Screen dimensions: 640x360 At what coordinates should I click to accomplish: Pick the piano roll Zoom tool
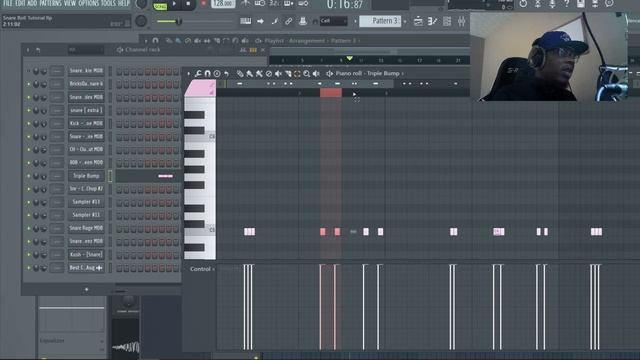tap(307, 73)
